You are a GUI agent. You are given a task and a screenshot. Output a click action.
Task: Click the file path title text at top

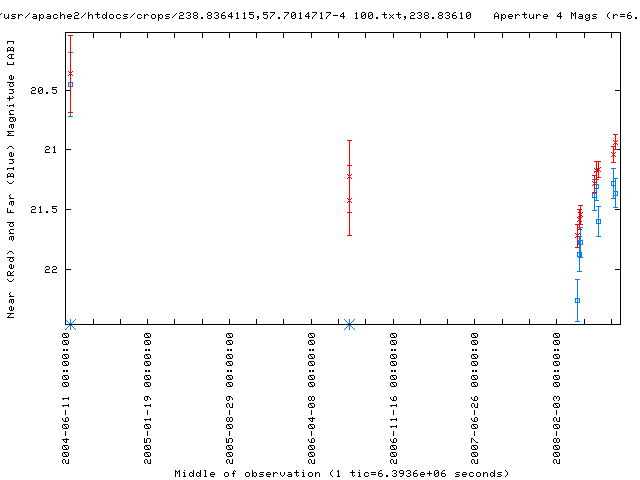tap(236, 16)
